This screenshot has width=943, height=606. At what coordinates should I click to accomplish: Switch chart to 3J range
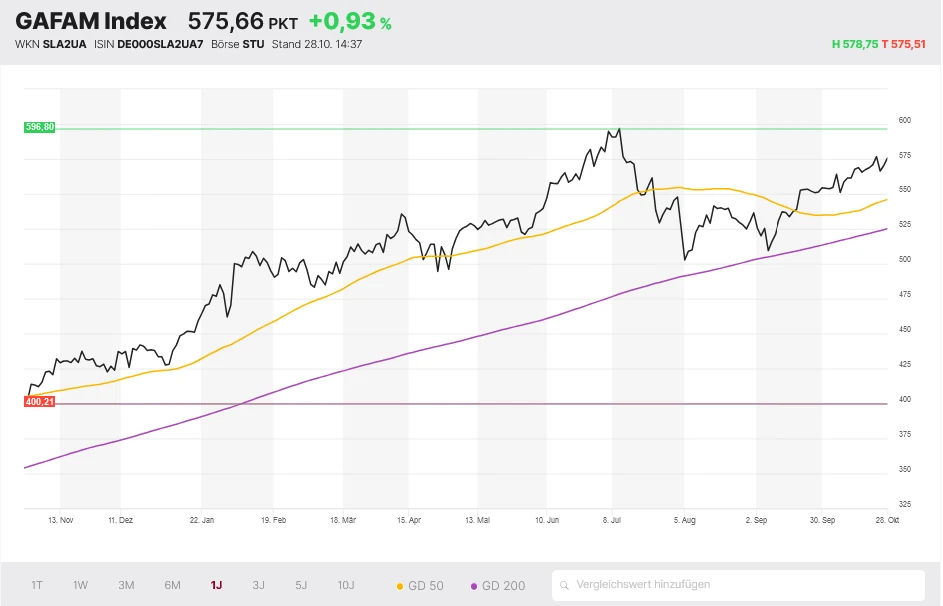[258, 585]
